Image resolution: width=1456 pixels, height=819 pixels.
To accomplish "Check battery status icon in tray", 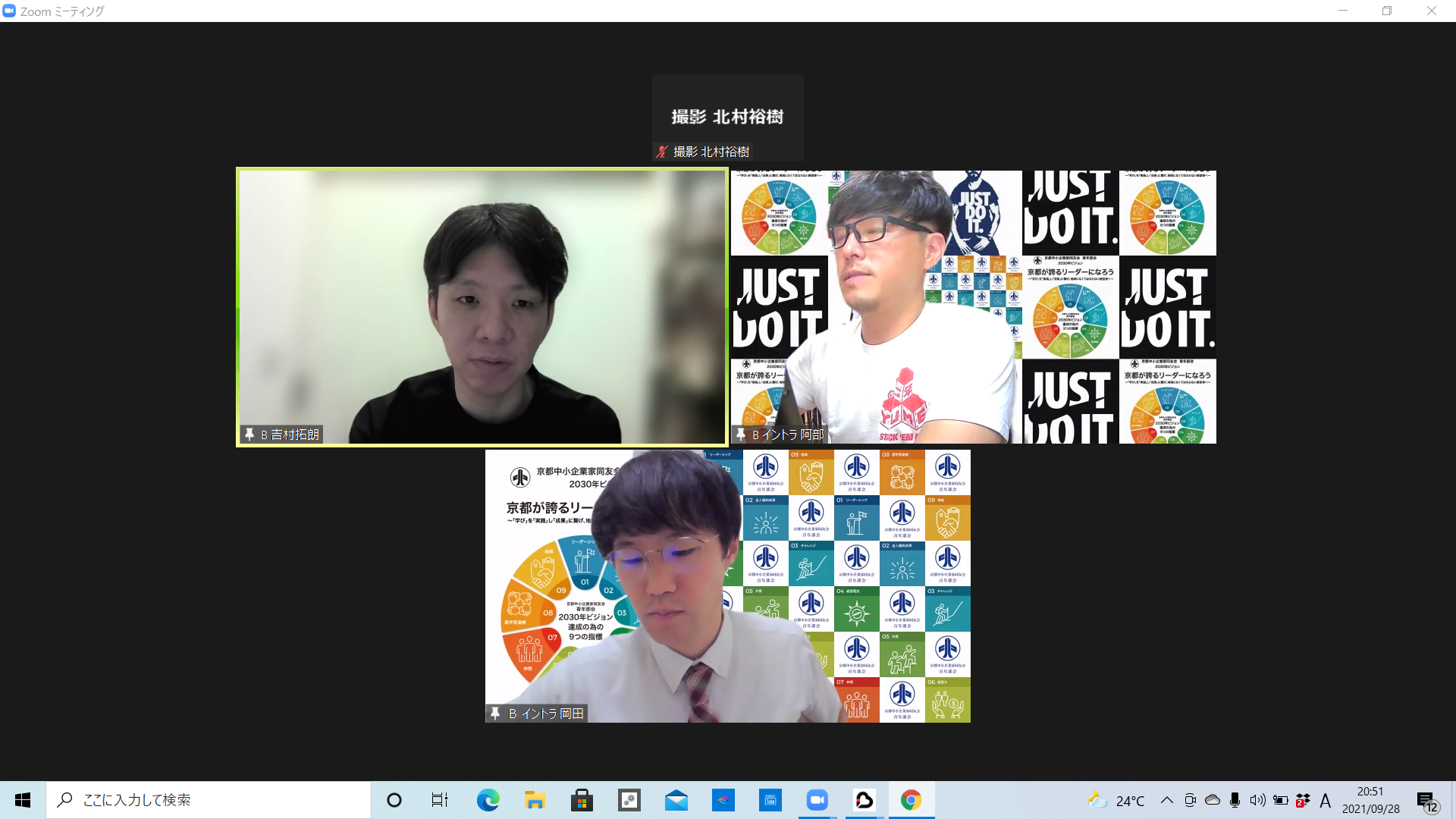I will [1281, 800].
